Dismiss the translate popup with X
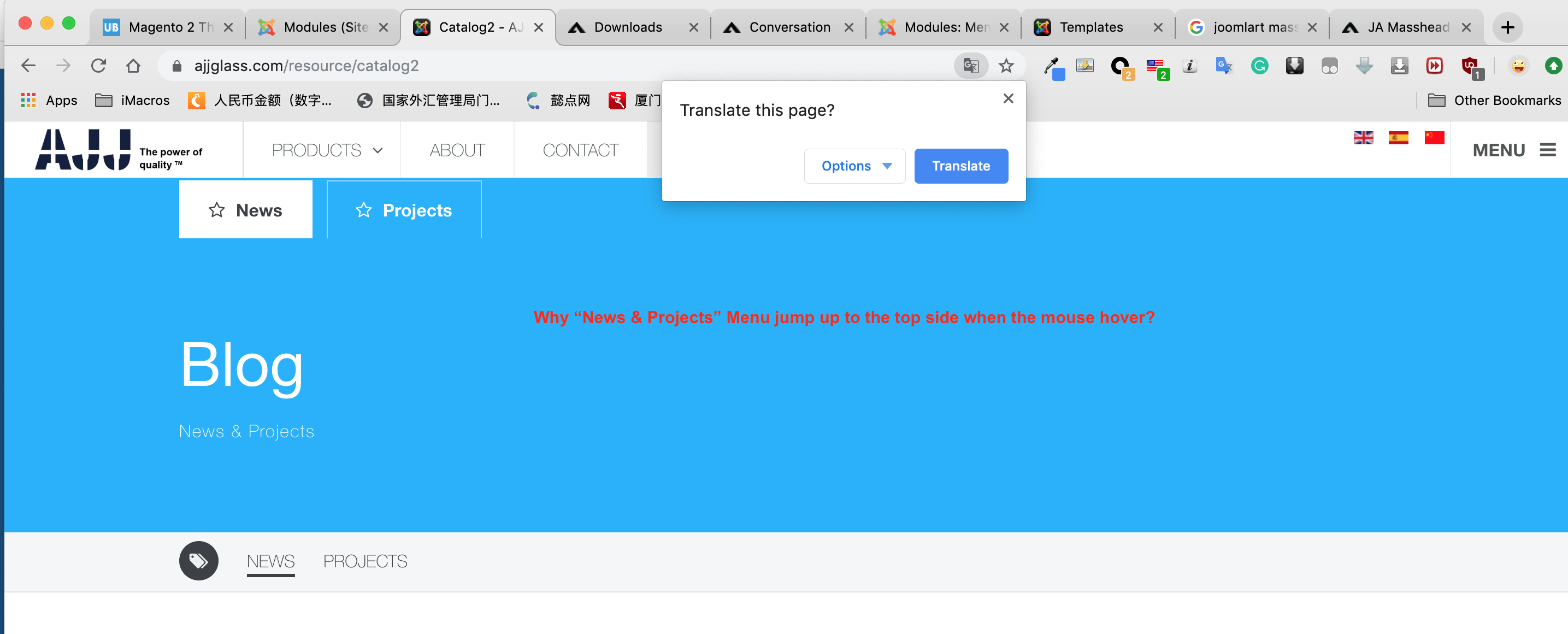Screen dimensions: 1568x634 (1008, 99)
